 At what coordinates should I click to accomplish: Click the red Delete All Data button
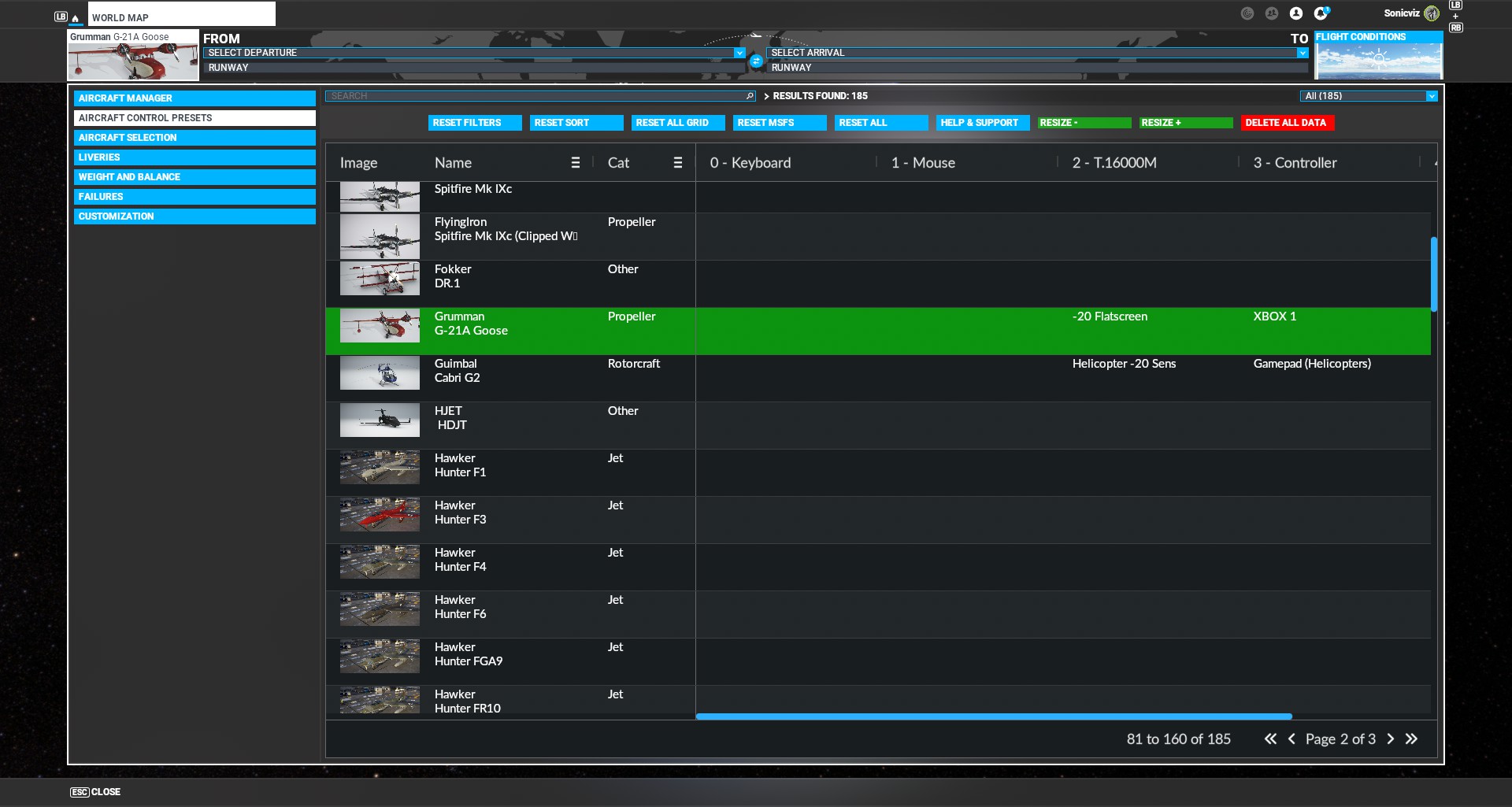click(1286, 123)
